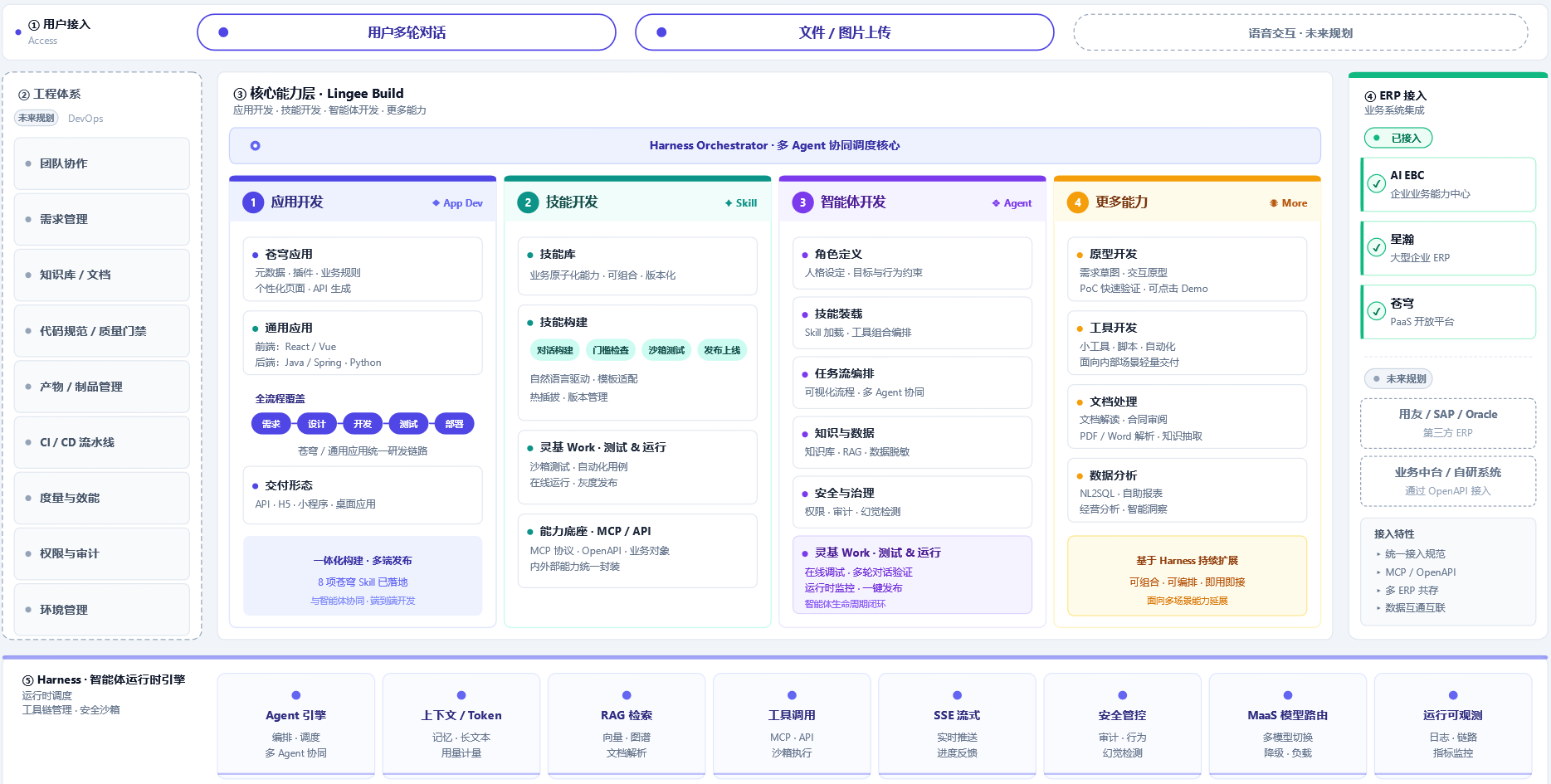Viewport: 1551px width, 784px height.
Task: Open the Agent 引擎 runtime card
Action: (x=296, y=726)
